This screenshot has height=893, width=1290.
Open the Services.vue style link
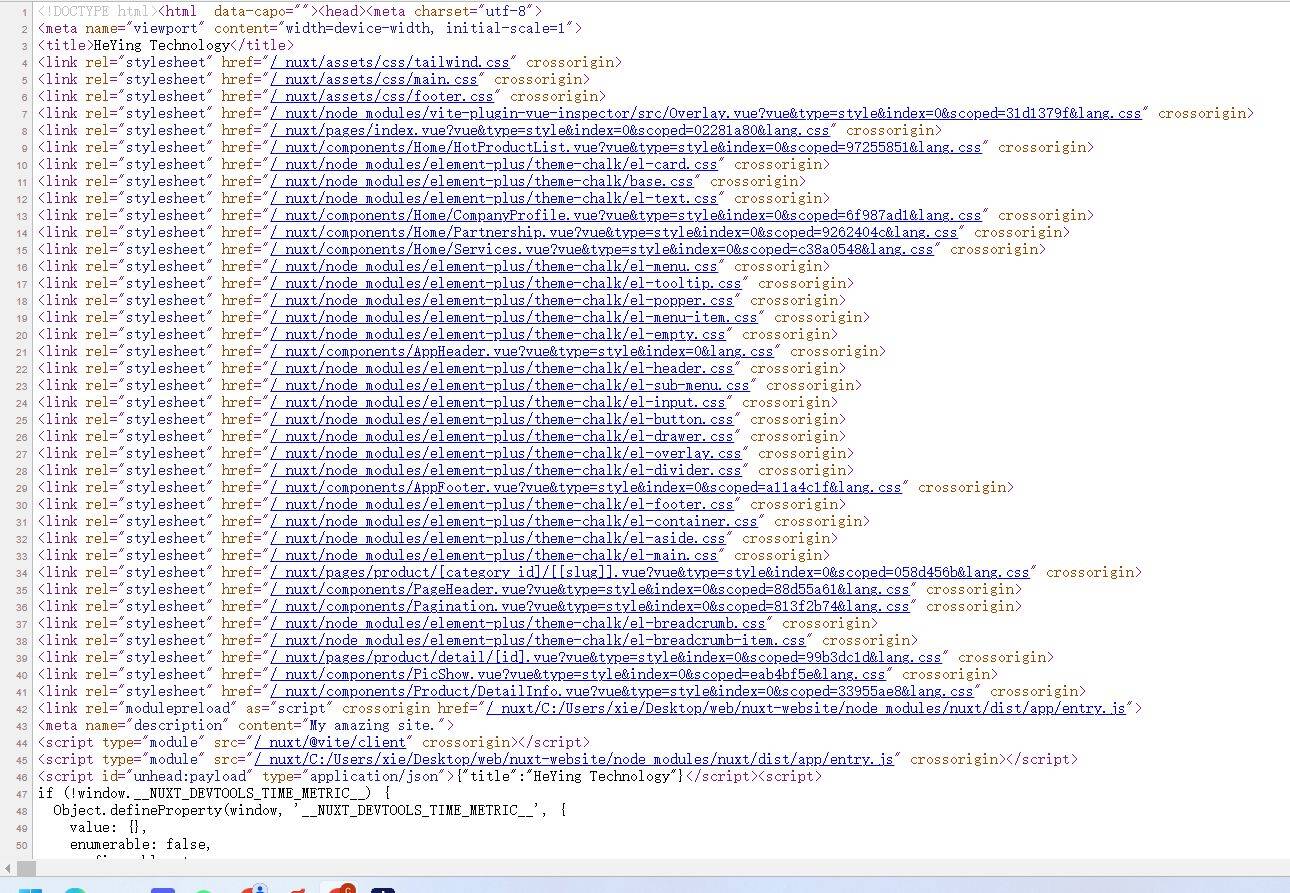click(602, 249)
